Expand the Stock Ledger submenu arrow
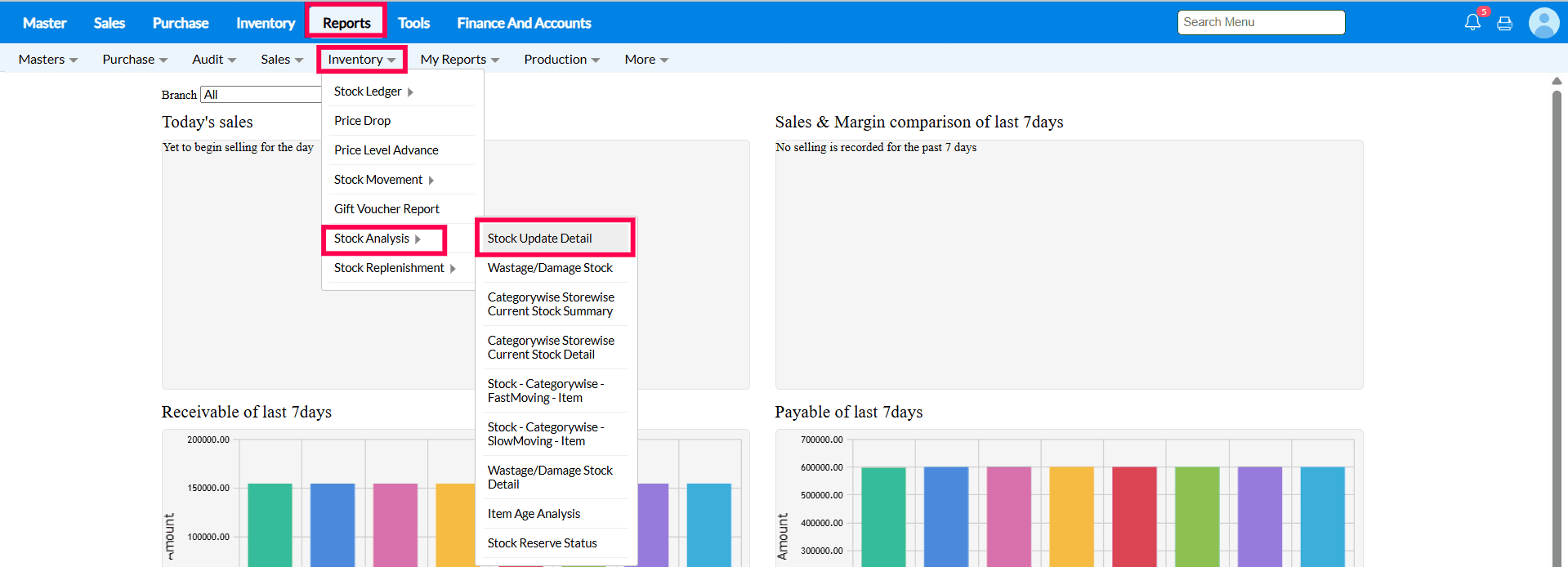The height and width of the screenshot is (567, 1568). tap(410, 92)
